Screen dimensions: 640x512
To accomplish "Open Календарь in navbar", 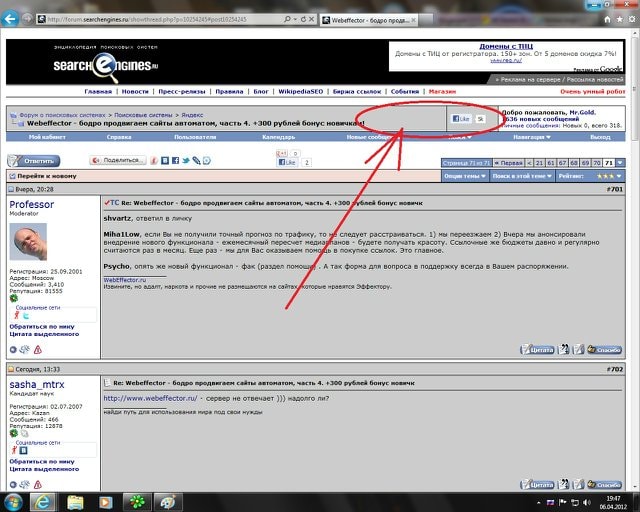I will pyautogui.click(x=278, y=137).
